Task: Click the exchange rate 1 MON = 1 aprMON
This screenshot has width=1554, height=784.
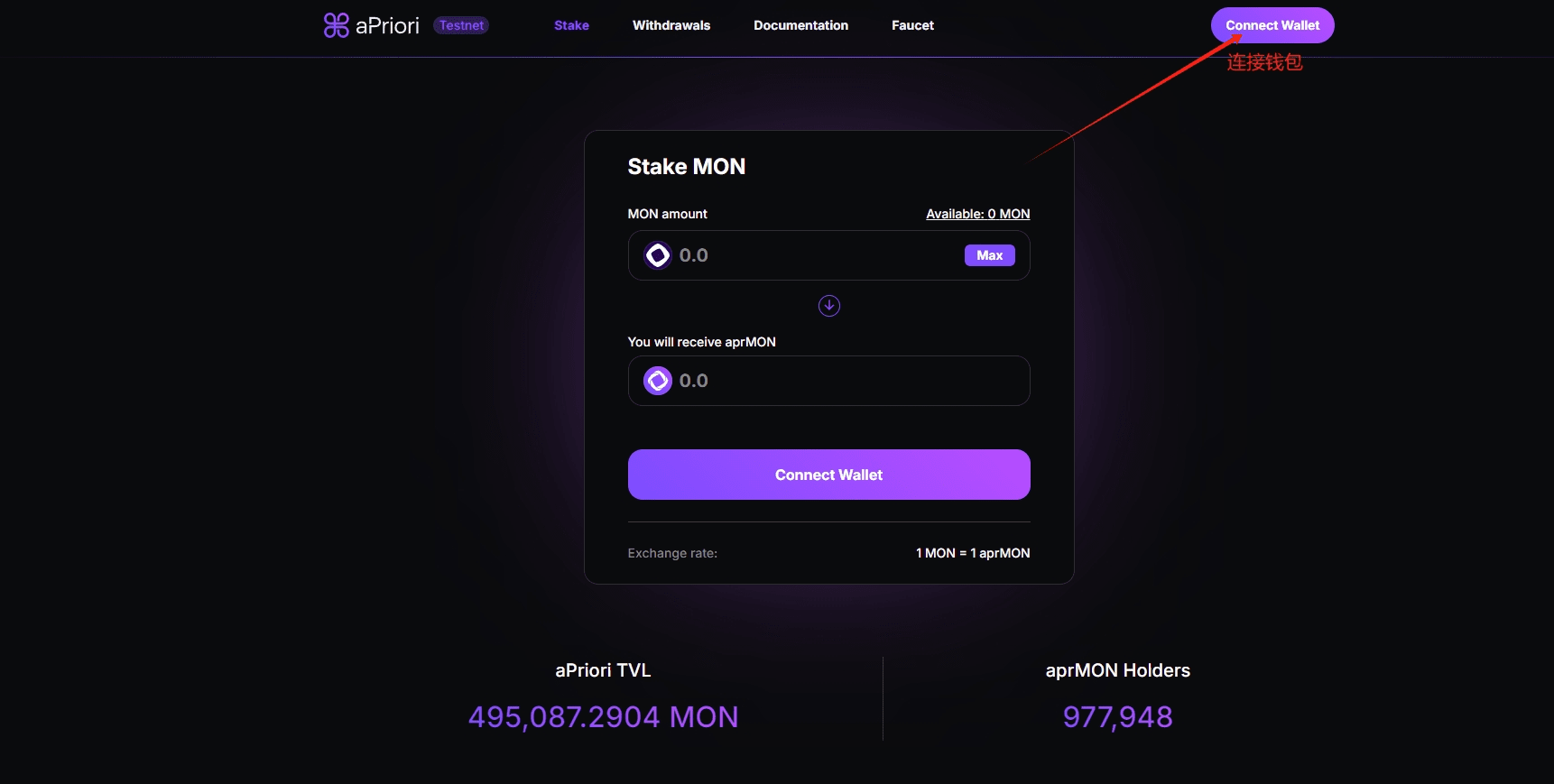Action: (973, 553)
